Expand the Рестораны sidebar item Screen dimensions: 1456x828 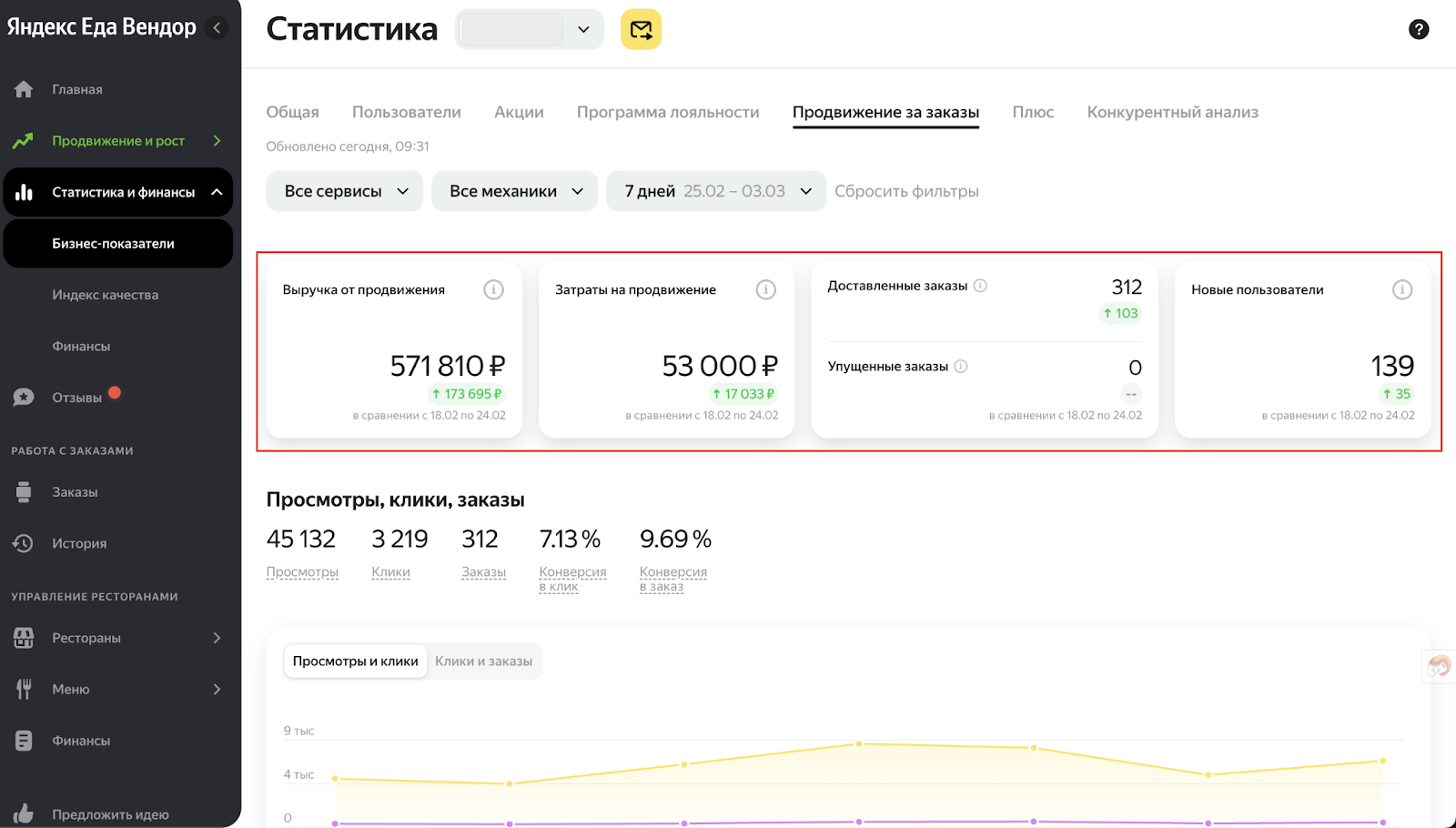coord(116,638)
